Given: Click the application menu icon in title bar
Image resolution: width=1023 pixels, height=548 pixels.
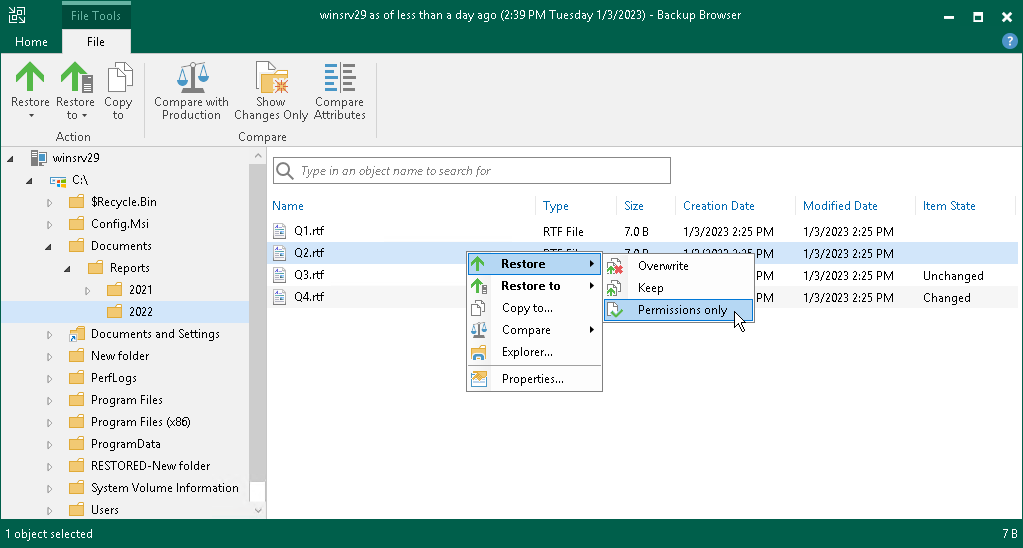Looking at the screenshot, I should click(x=18, y=16).
